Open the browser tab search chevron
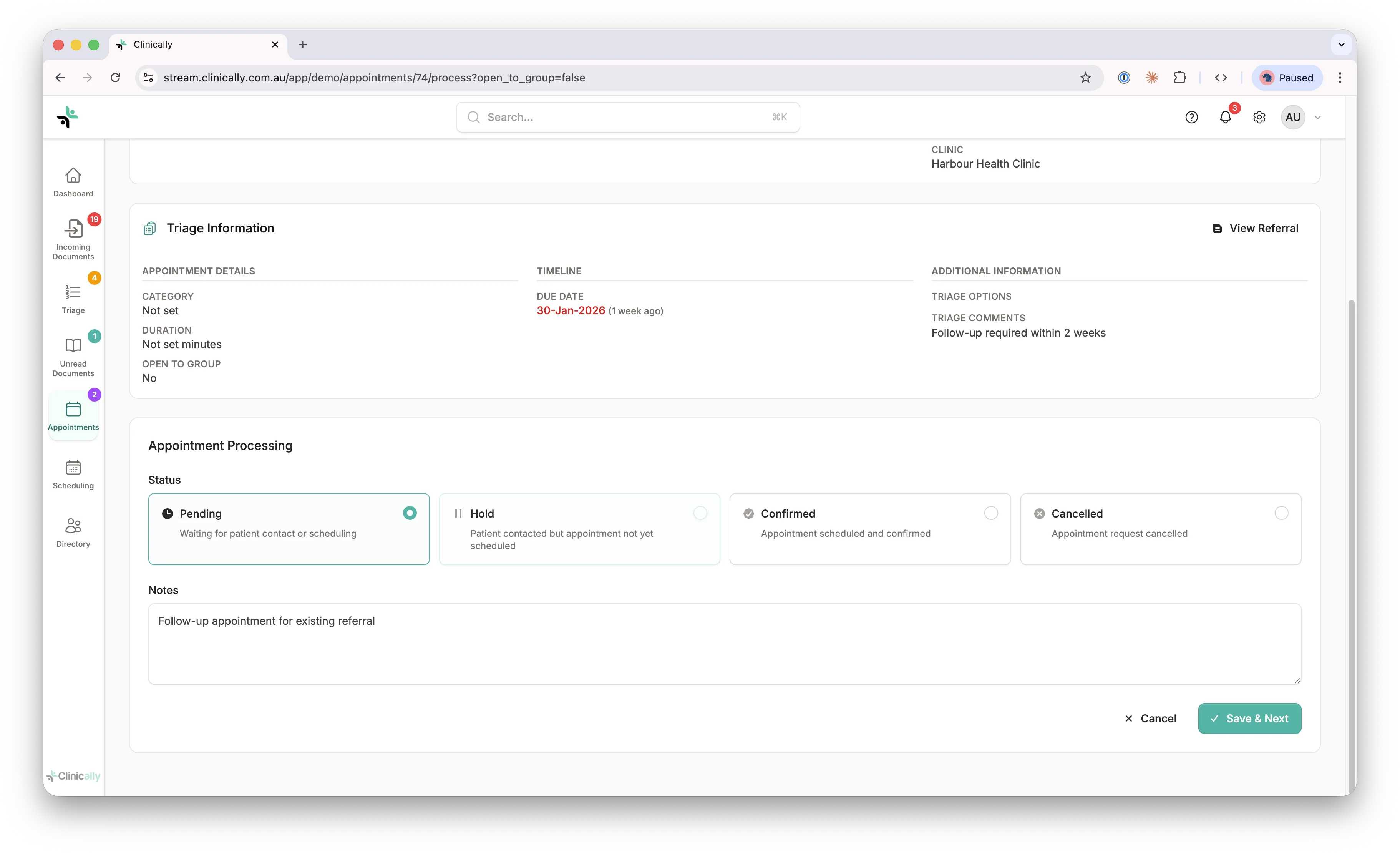This screenshot has height=853, width=1400. click(x=1341, y=44)
